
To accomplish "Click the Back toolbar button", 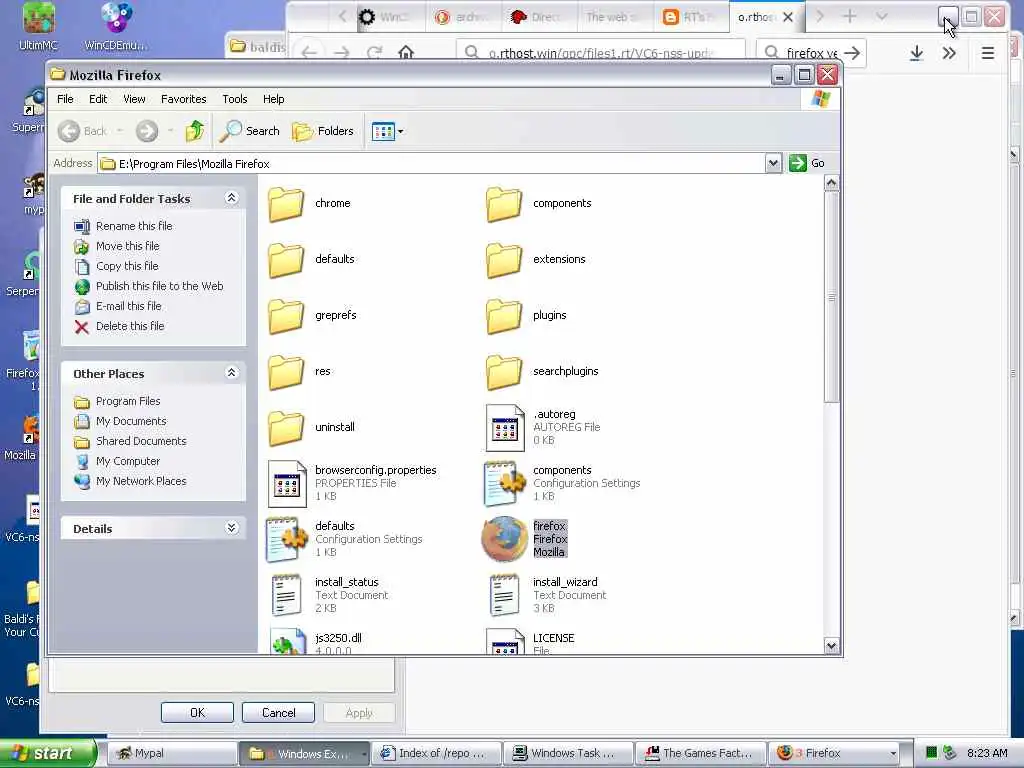I will 82,131.
